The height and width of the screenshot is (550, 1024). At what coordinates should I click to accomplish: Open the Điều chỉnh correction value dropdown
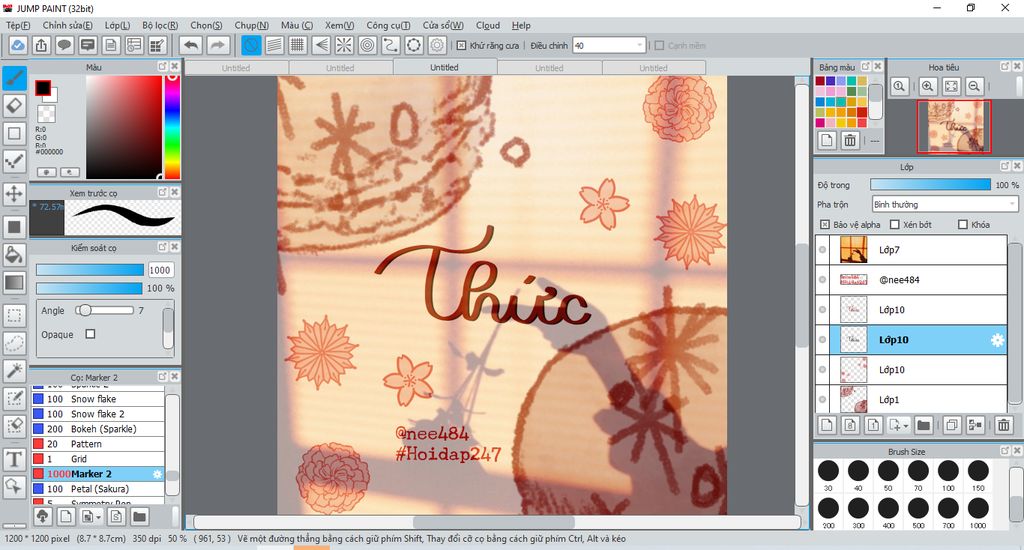[x=639, y=45]
